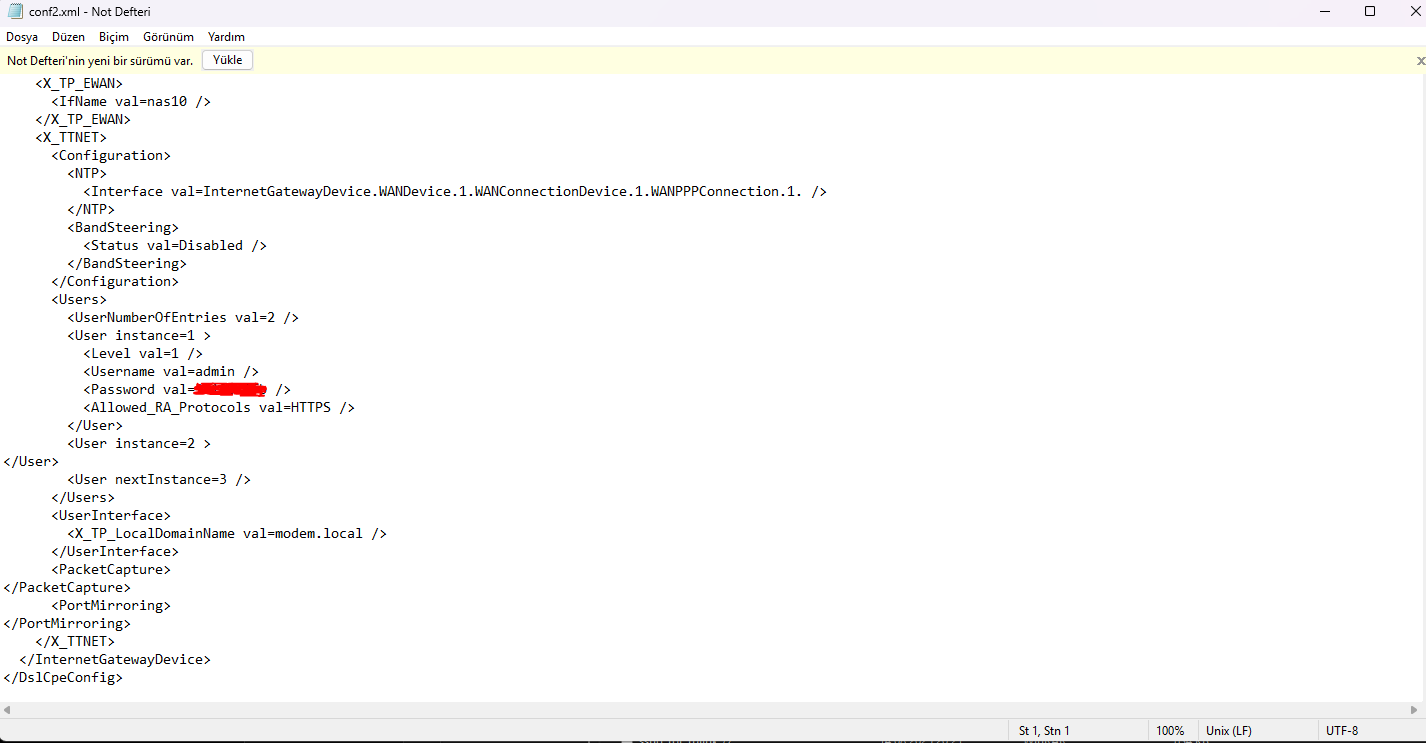Click the Yükle button in the update bar
Image resolution: width=1426 pixels, height=743 pixels.
click(x=228, y=60)
